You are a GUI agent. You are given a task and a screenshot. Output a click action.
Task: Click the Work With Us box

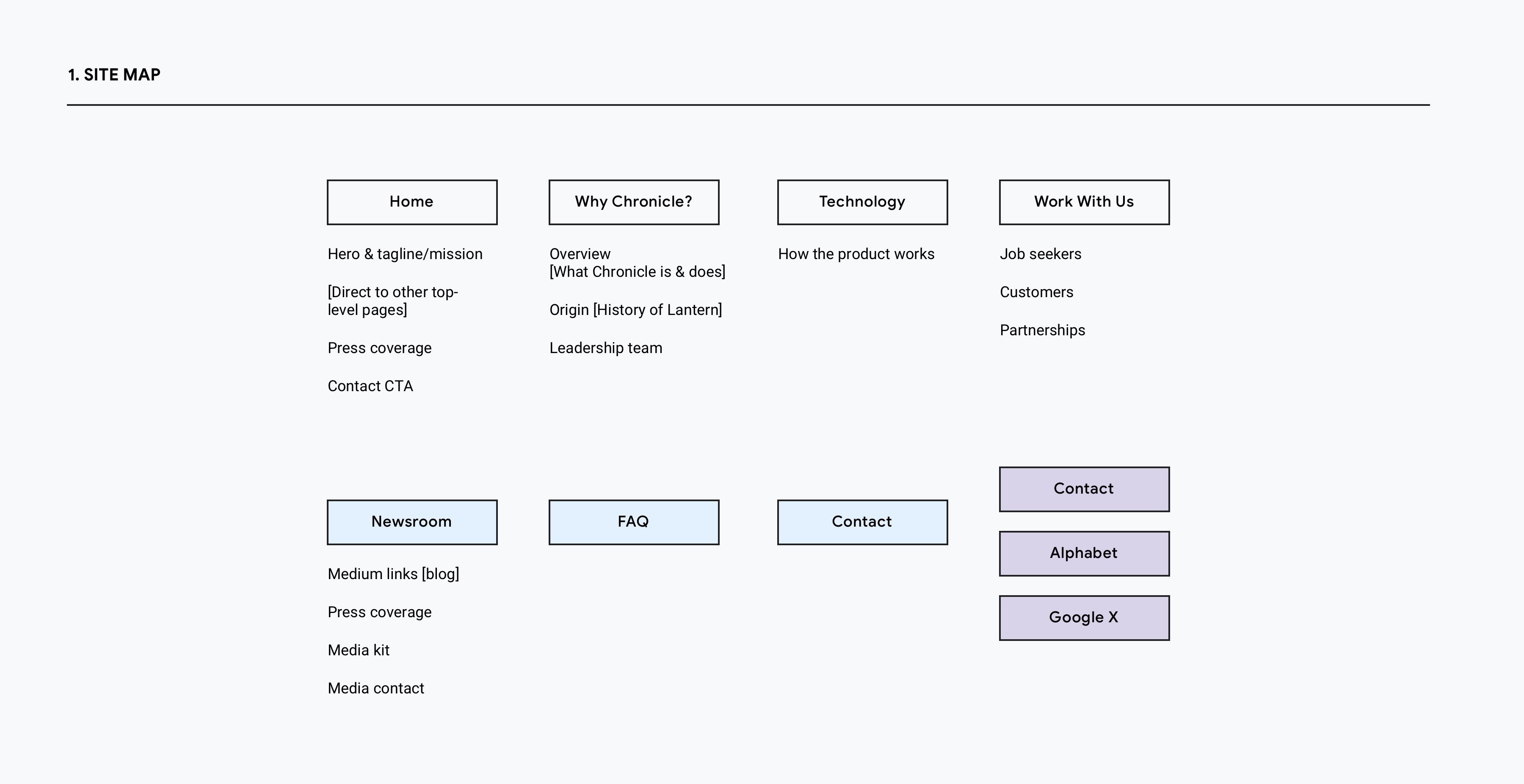[1084, 202]
